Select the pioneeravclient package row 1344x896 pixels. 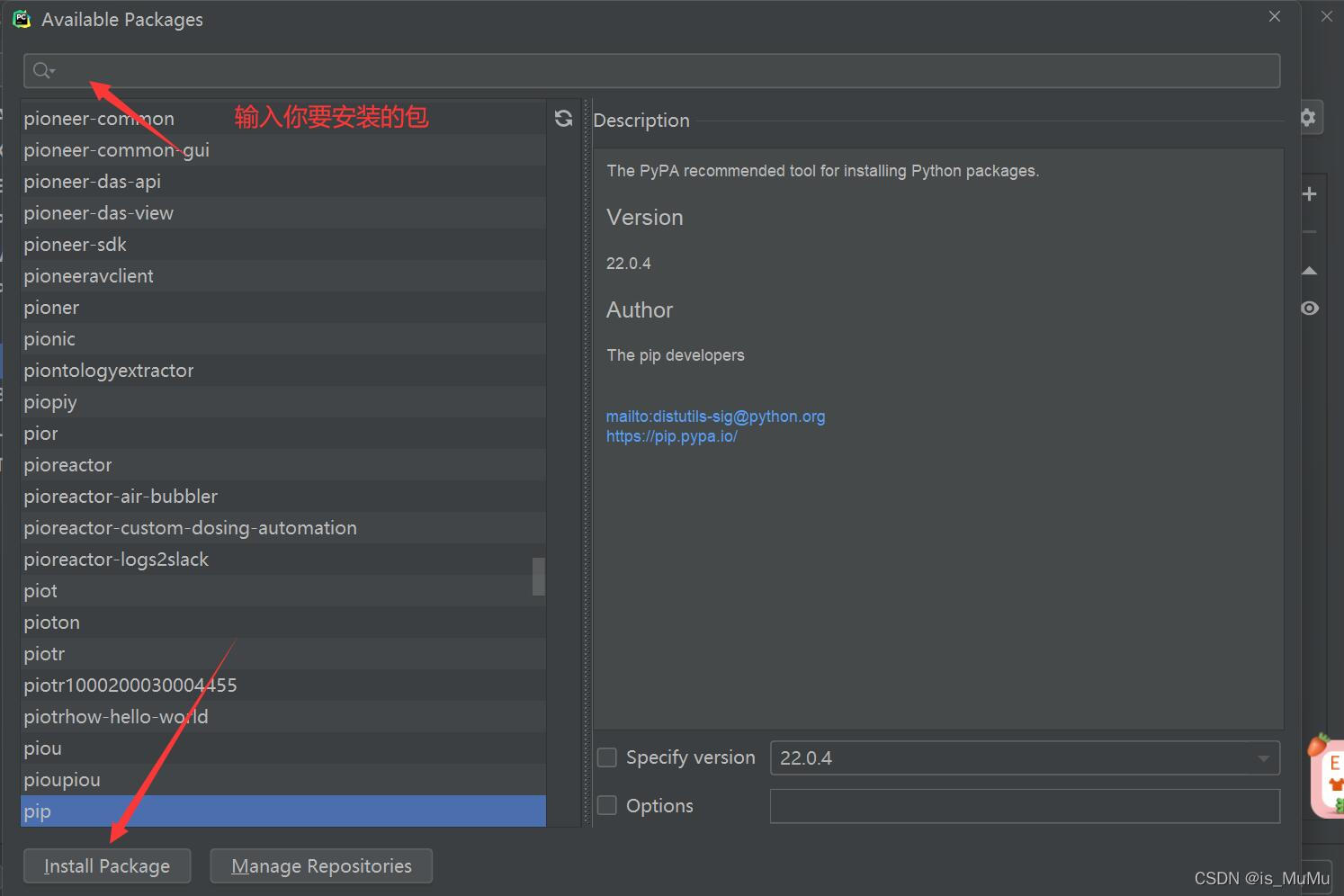pyautogui.click(x=283, y=276)
